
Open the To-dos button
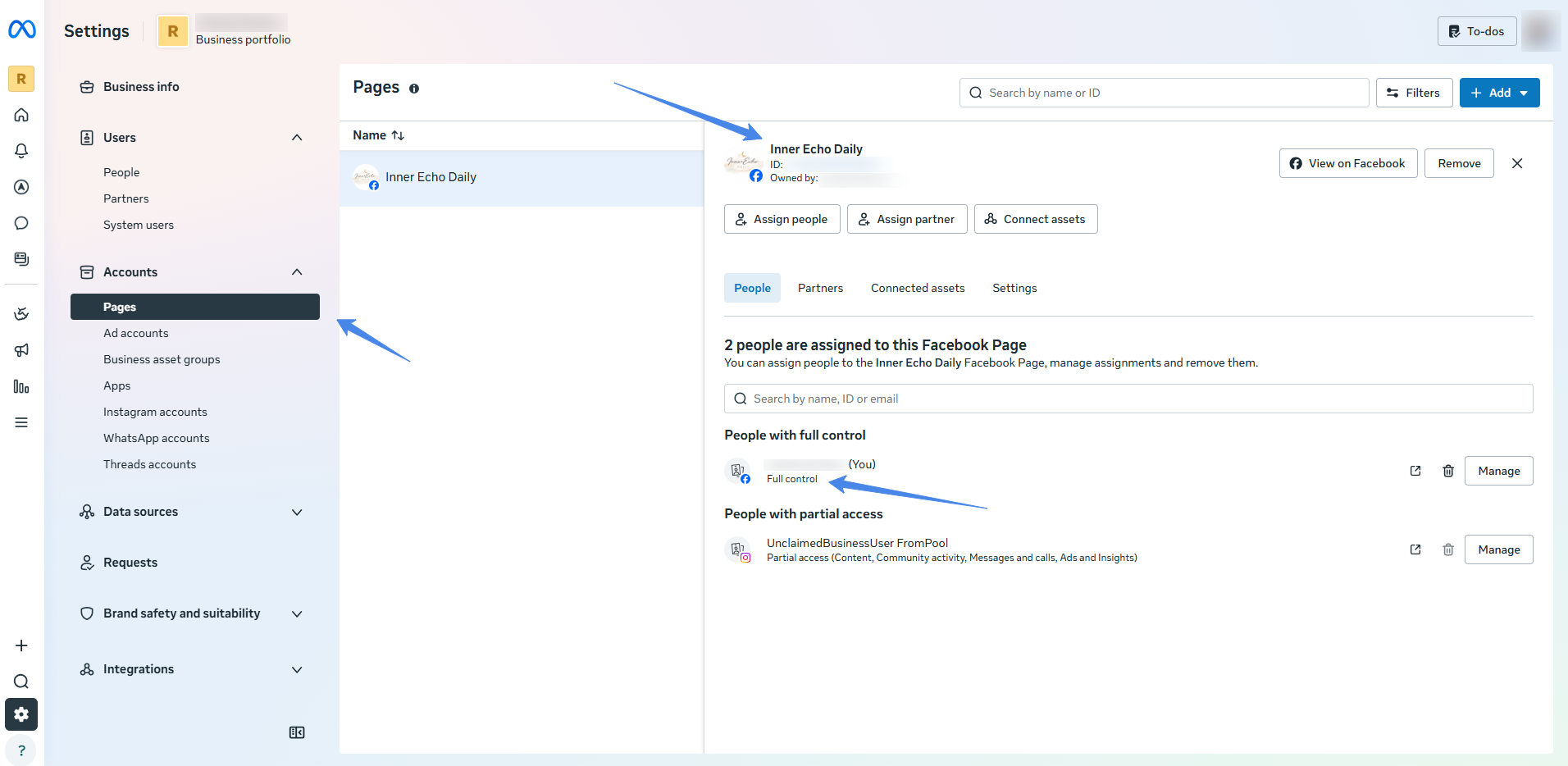(1477, 31)
